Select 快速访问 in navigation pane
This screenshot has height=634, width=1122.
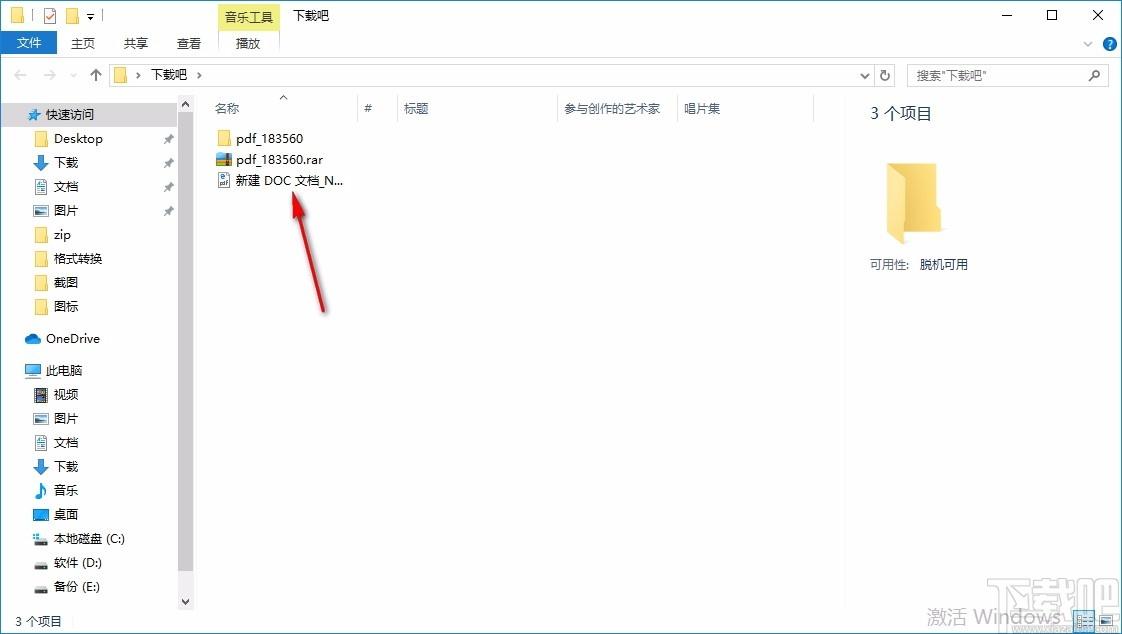pos(69,114)
